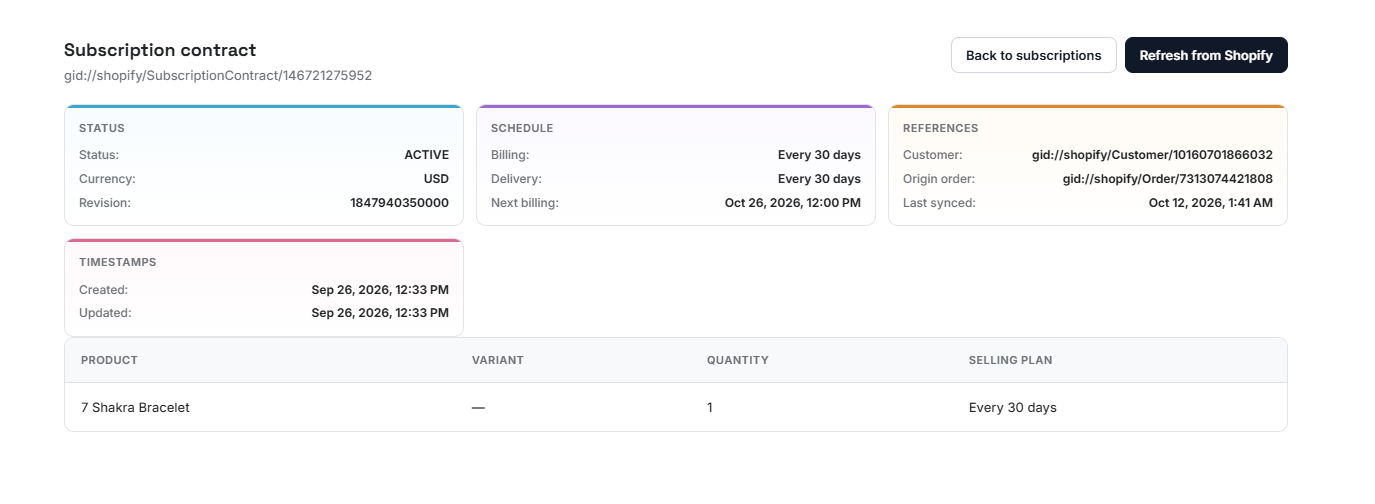
Task: Click Delivery value Every 30 days
Action: coord(819,179)
